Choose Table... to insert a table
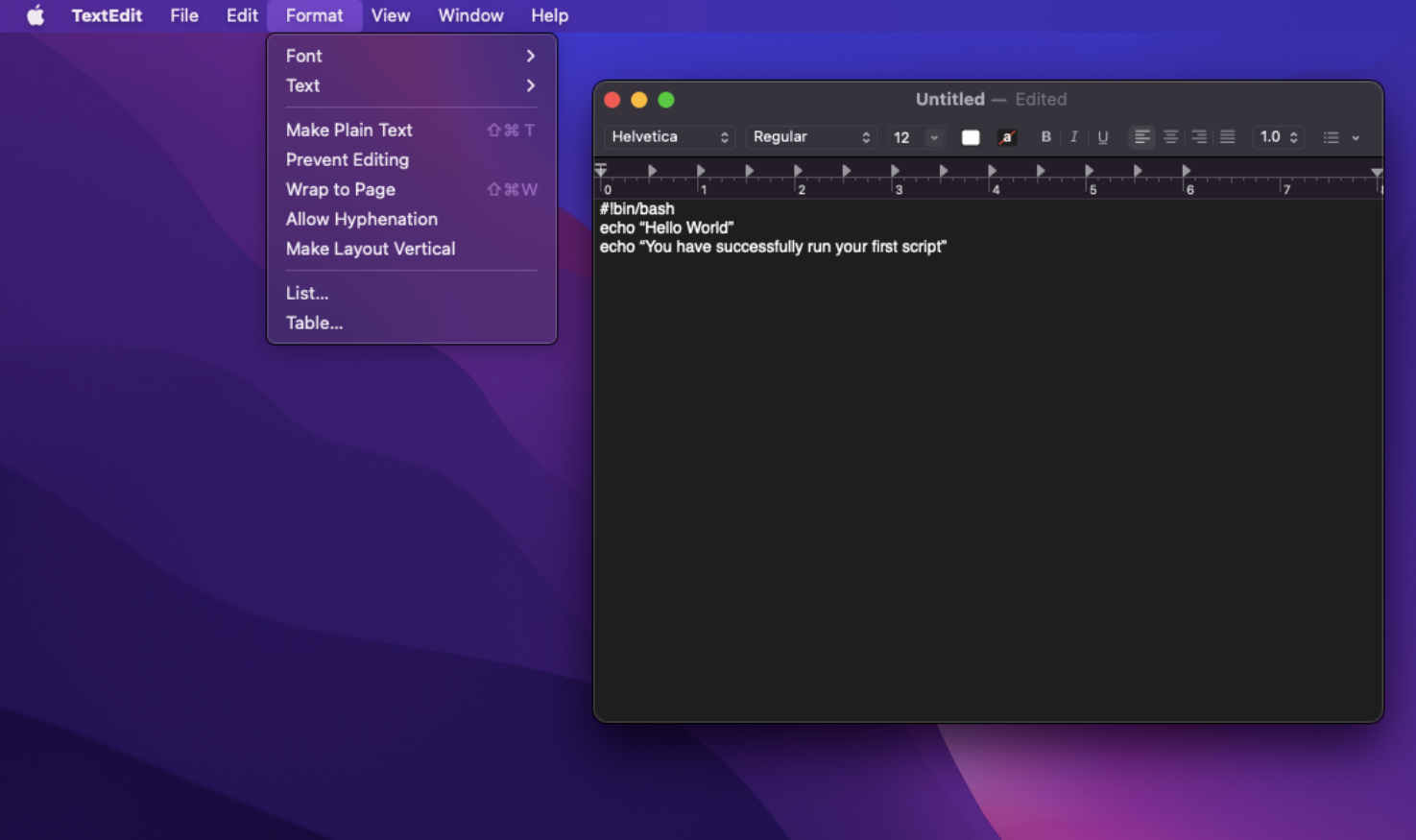The width and height of the screenshot is (1416, 840). point(315,323)
